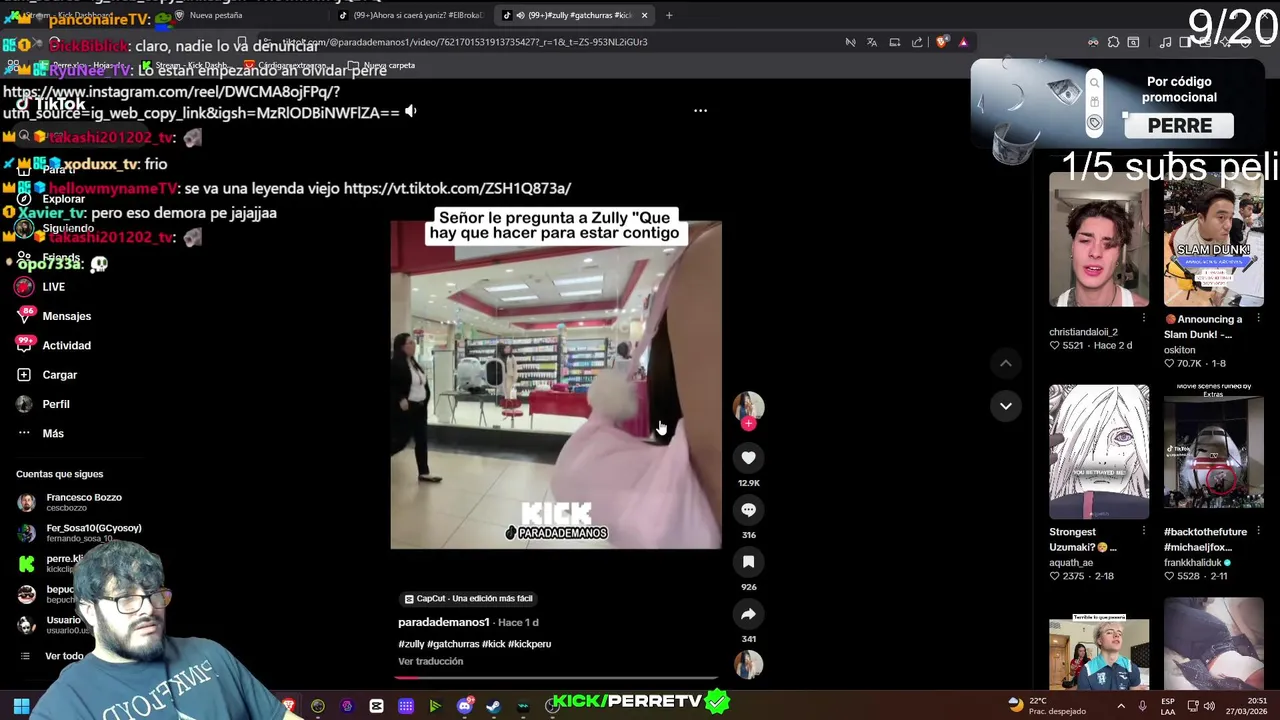Click the CapCut easier editing badge
Image resolution: width=1280 pixels, height=720 pixels.
pyautogui.click(x=468, y=598)
